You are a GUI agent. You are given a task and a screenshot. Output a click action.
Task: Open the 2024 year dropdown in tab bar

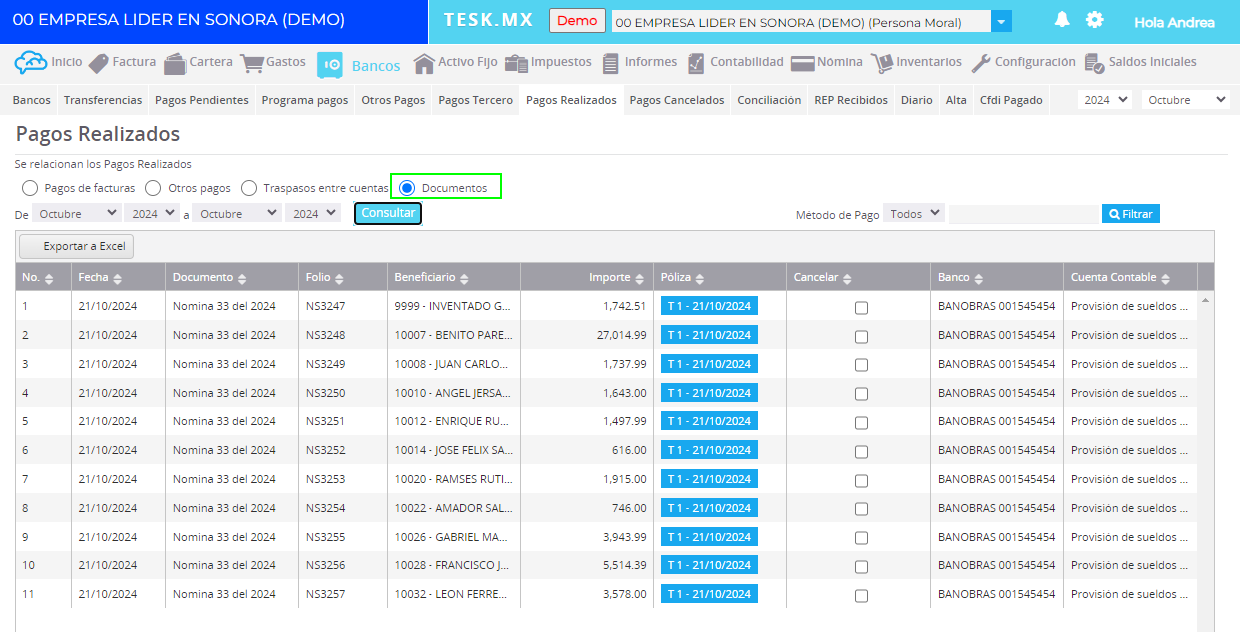(x=1105, y=100)
